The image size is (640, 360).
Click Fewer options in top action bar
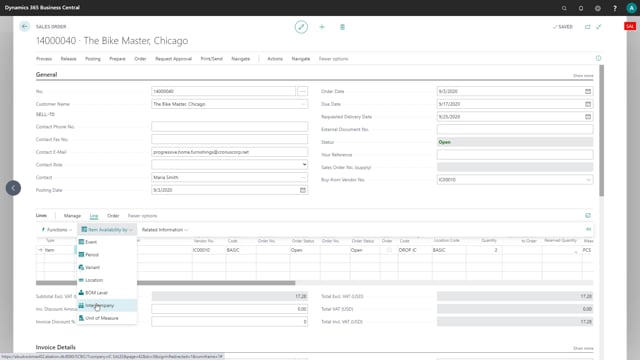click(333, 59)
